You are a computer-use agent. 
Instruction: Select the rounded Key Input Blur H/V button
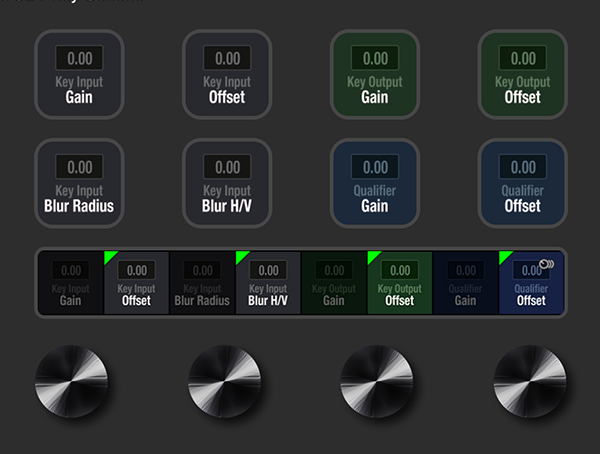coord(227,183)
